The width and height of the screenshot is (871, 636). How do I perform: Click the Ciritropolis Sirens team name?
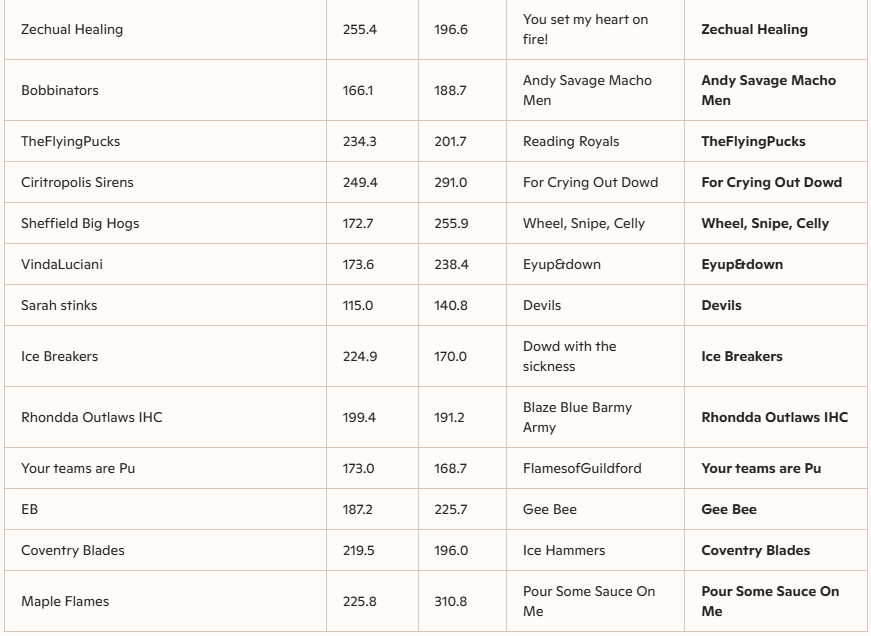click(77, 182)
